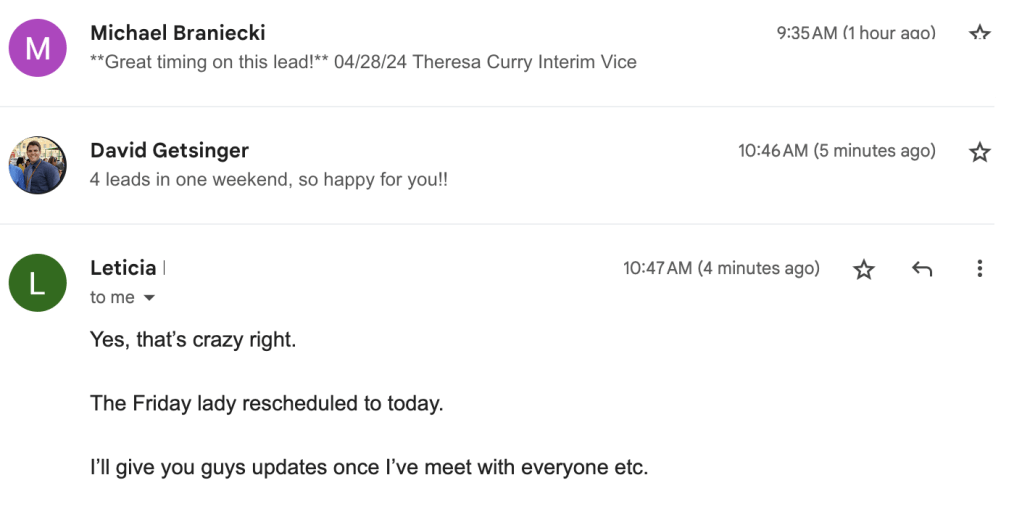
Task: Click the 10:46 AM timestamp
Action: tap(836, 151)
